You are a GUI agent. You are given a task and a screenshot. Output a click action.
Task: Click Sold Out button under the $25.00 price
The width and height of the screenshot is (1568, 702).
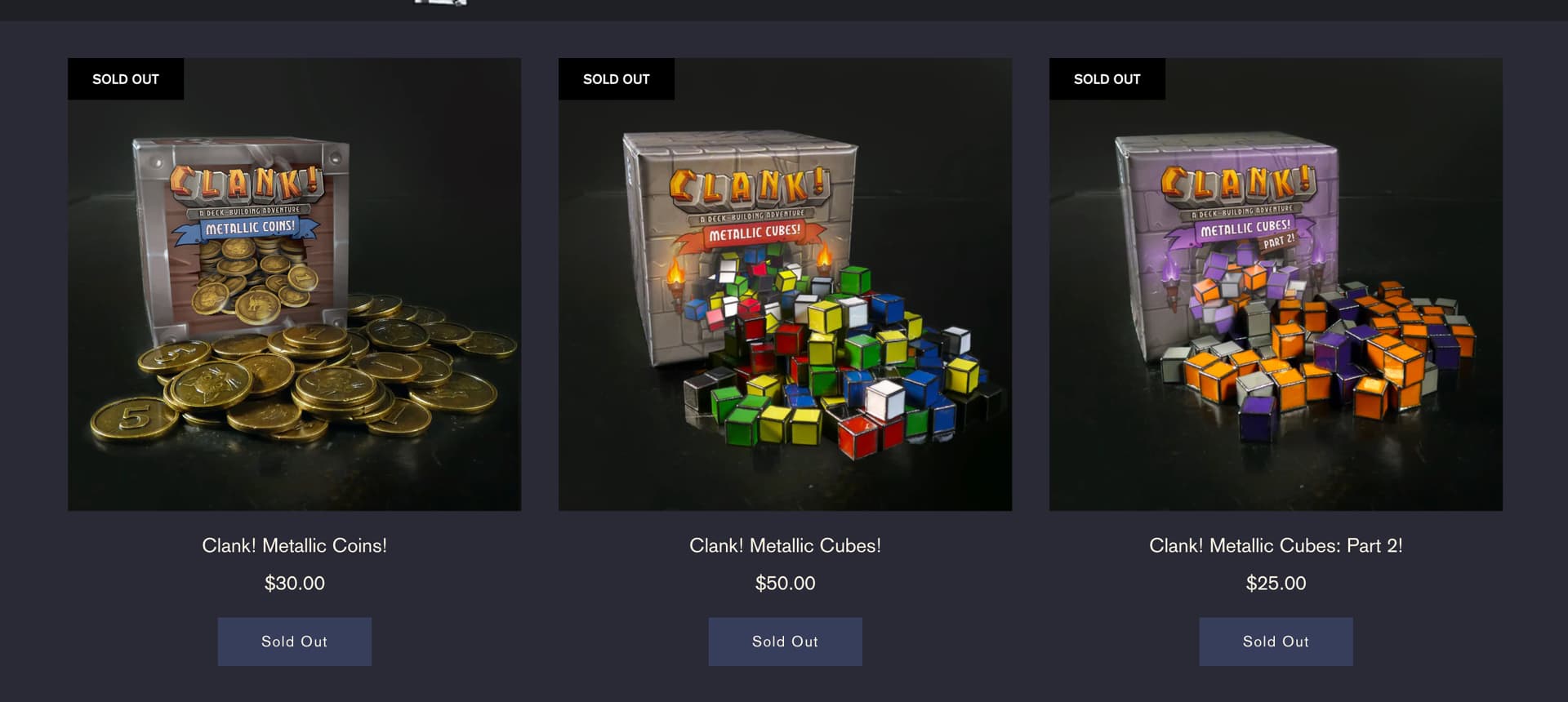point(1276,642)
